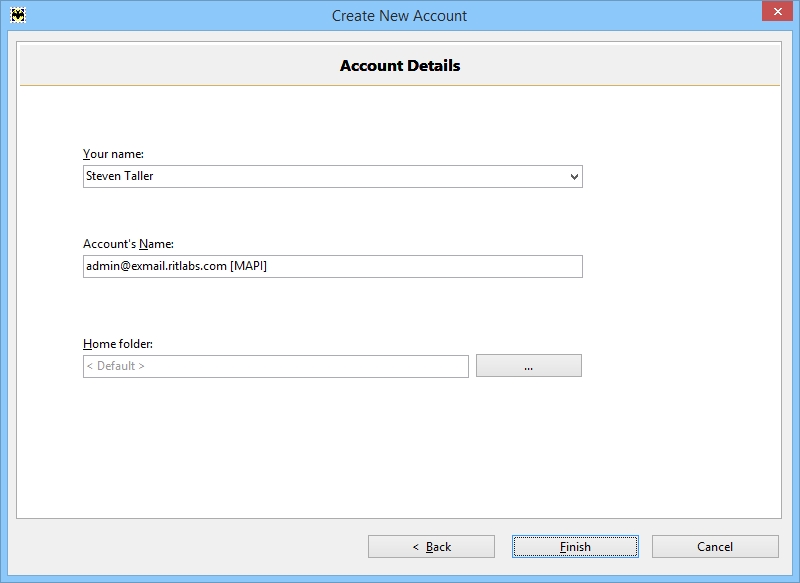Click "admin@email.ritlabs.com" text in Account's Name
The image size is (800, 583).
pyautogui.click(x=156, y=266)
